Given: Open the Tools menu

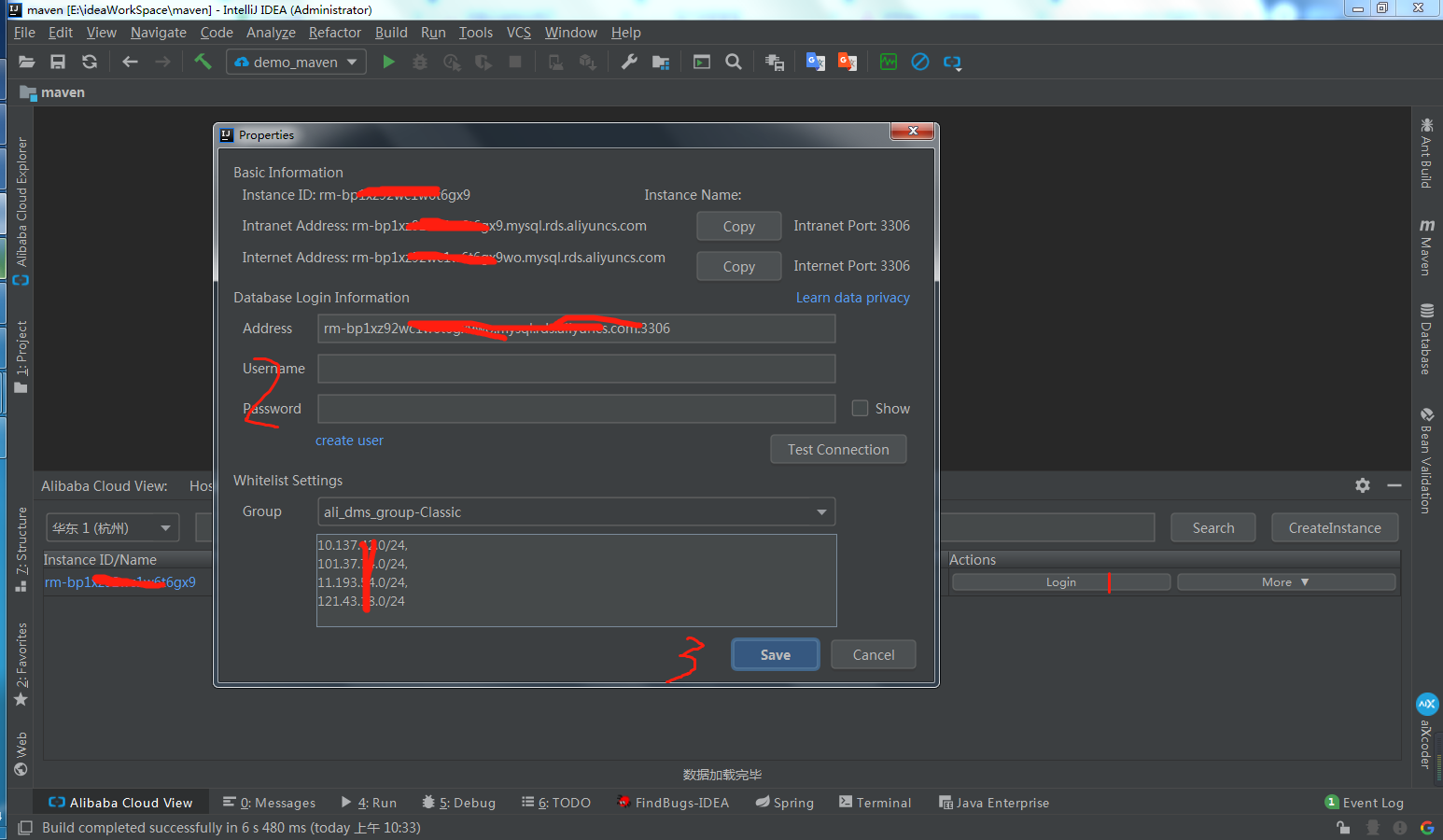Looking at the screenshot, I should pyautogui.click(x=476, y=33).
